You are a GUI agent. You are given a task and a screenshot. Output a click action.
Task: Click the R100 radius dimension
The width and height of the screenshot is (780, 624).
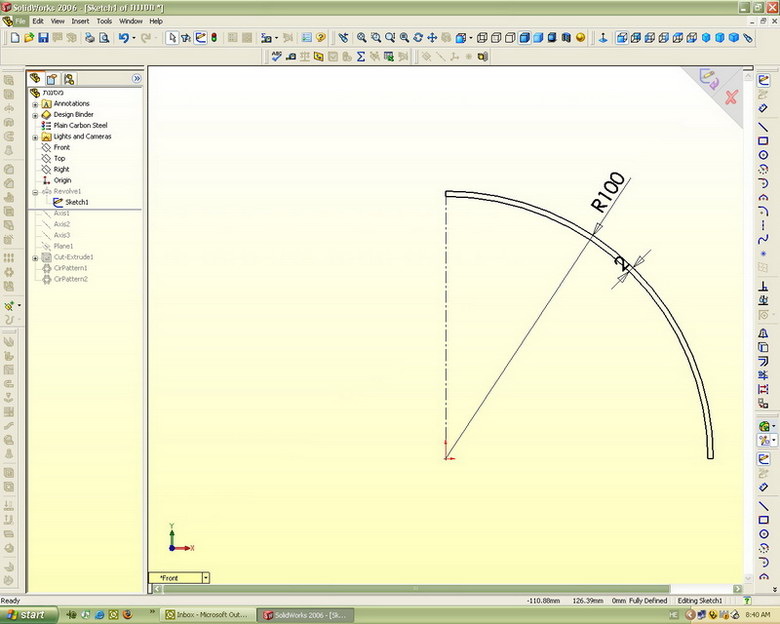(608, 192)
